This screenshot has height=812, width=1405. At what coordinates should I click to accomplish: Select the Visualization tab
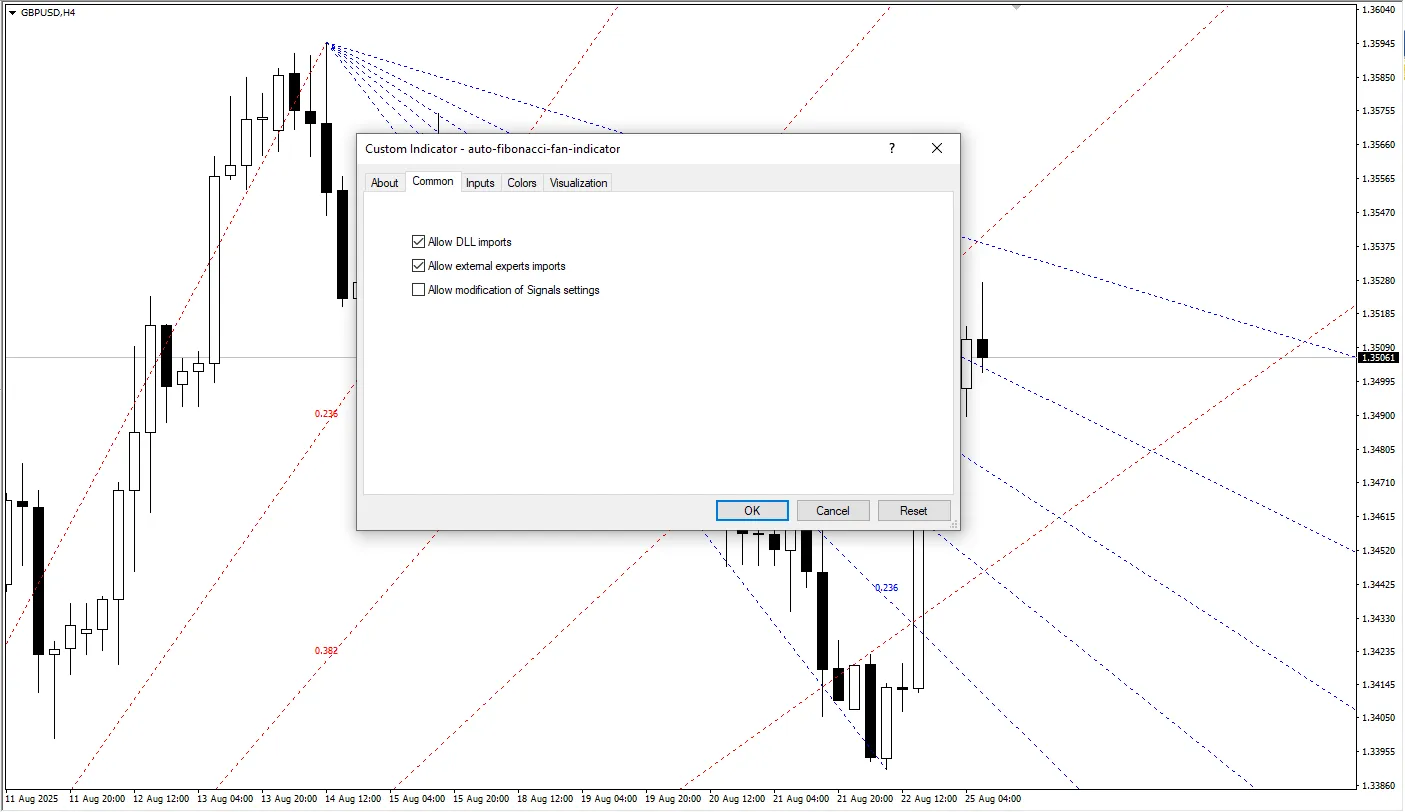coord(578,183)
